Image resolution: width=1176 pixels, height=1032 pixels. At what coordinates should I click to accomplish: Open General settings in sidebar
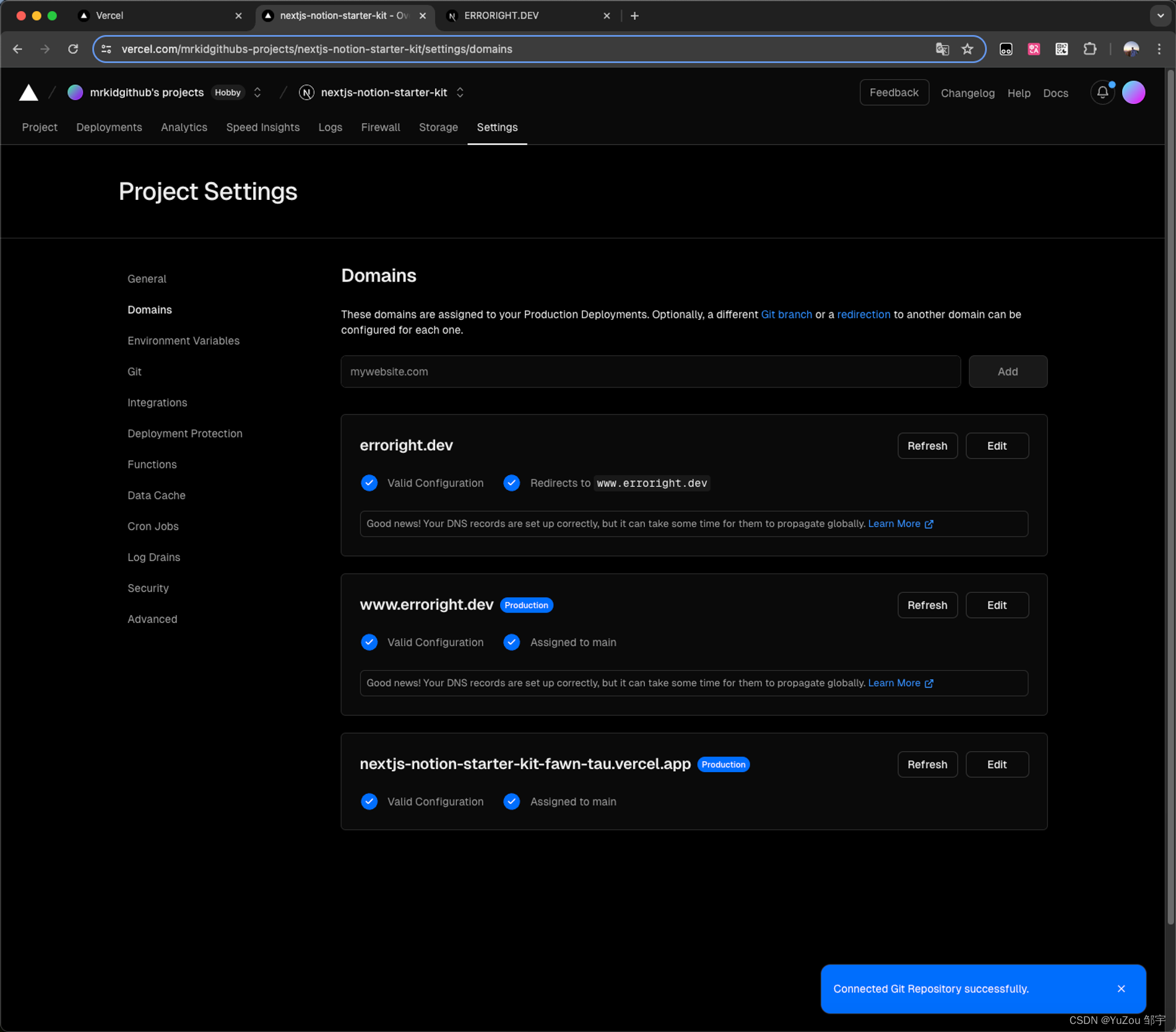pos(147,279)
